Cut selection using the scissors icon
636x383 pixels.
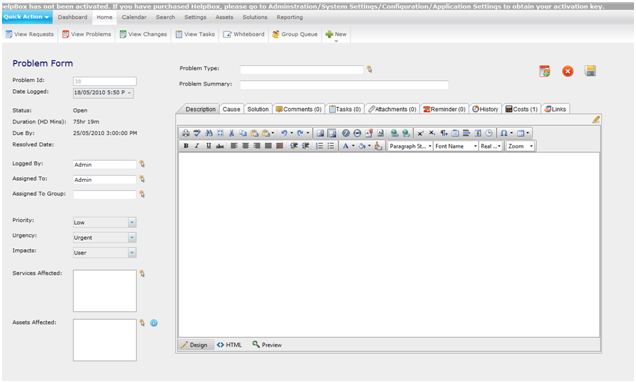pyautogui.click(x=232, y=133)
